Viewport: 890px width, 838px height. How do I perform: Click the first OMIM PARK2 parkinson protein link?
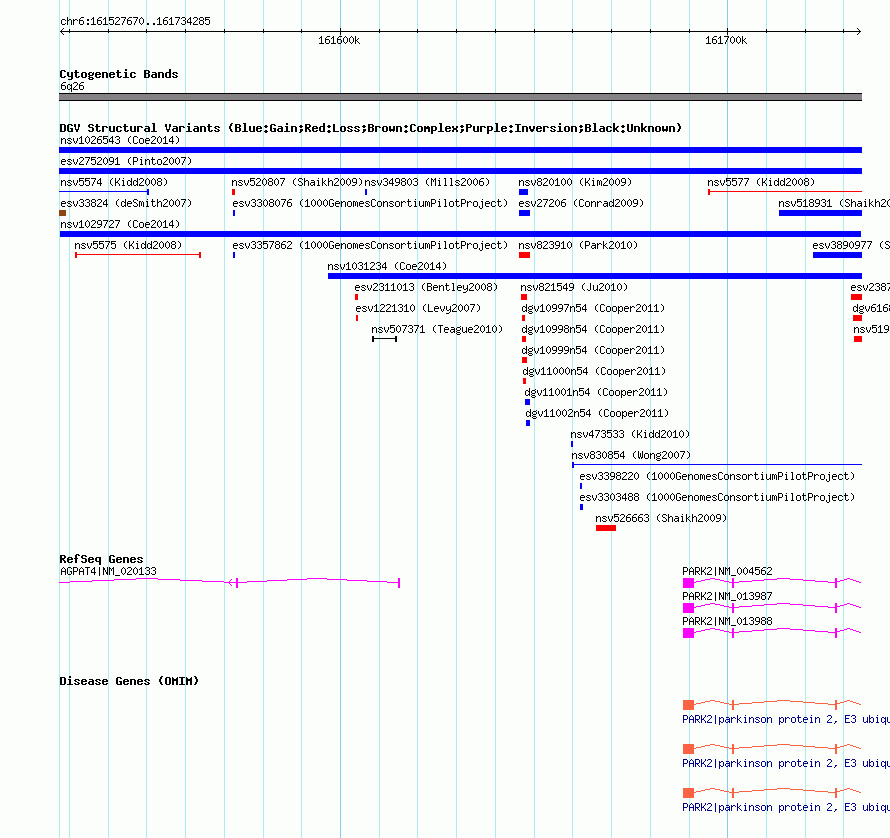786,719
